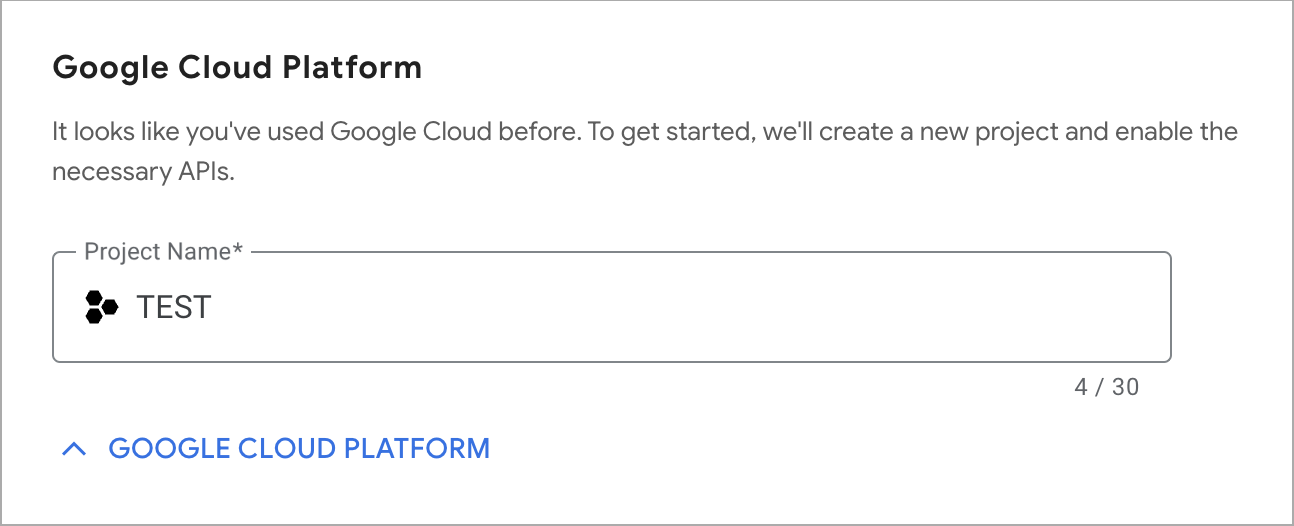Screen dimensions: 1294x526
Task: Click the hexagon project icon
Action: click(101, 307)
